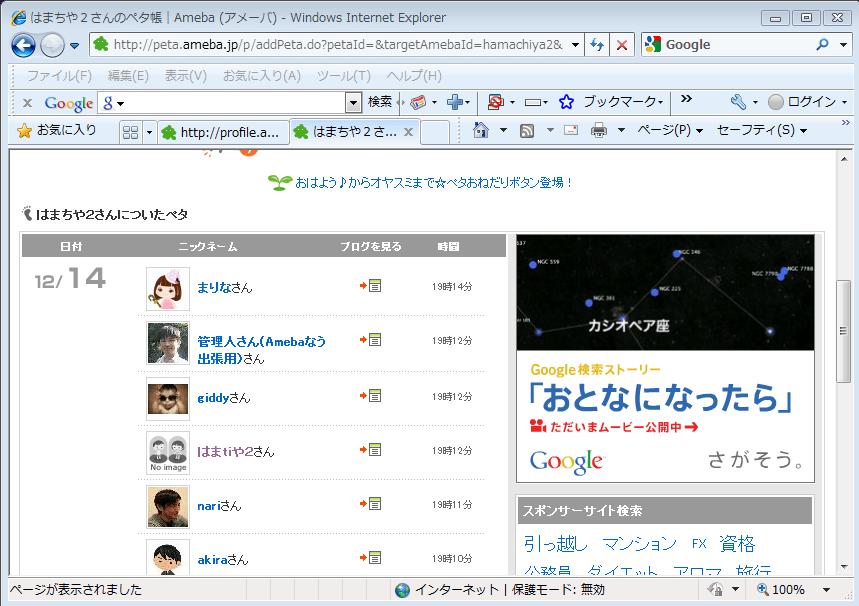Click the back navigation arrow
859x606 pixels.
[22, 44]
